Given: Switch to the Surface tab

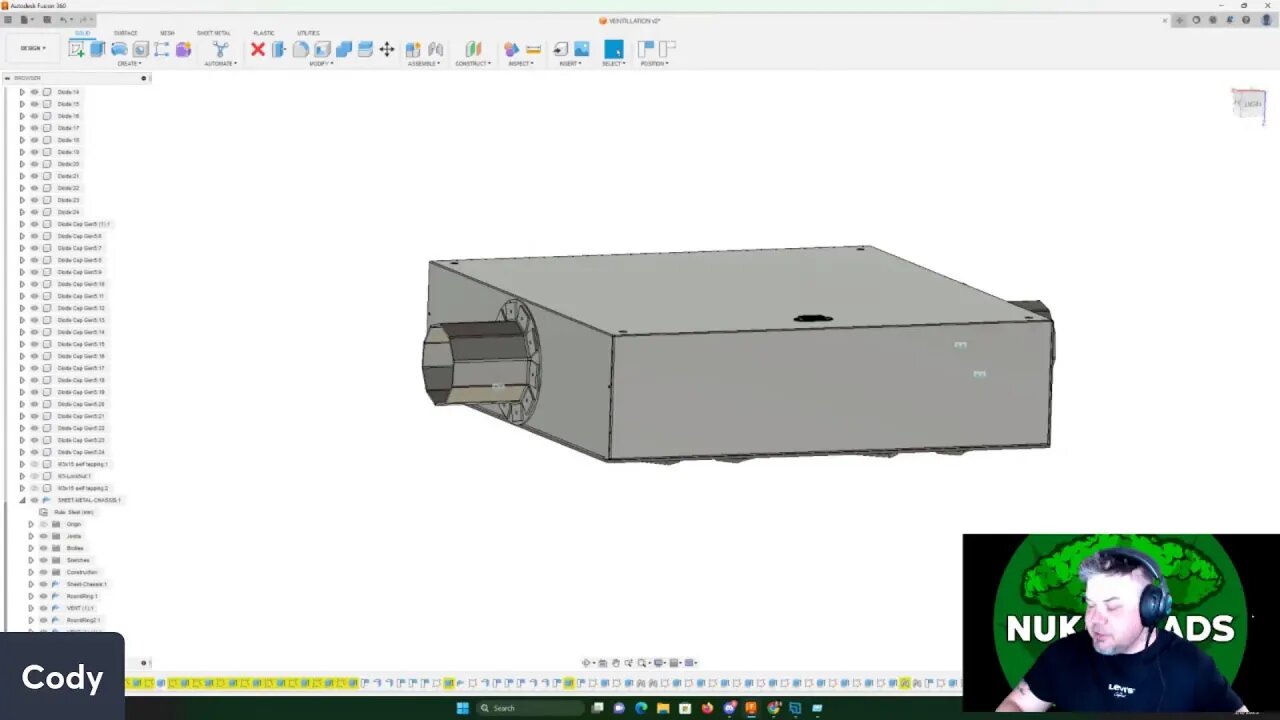Looking at the screenshot, I should [x=126, y=33].
